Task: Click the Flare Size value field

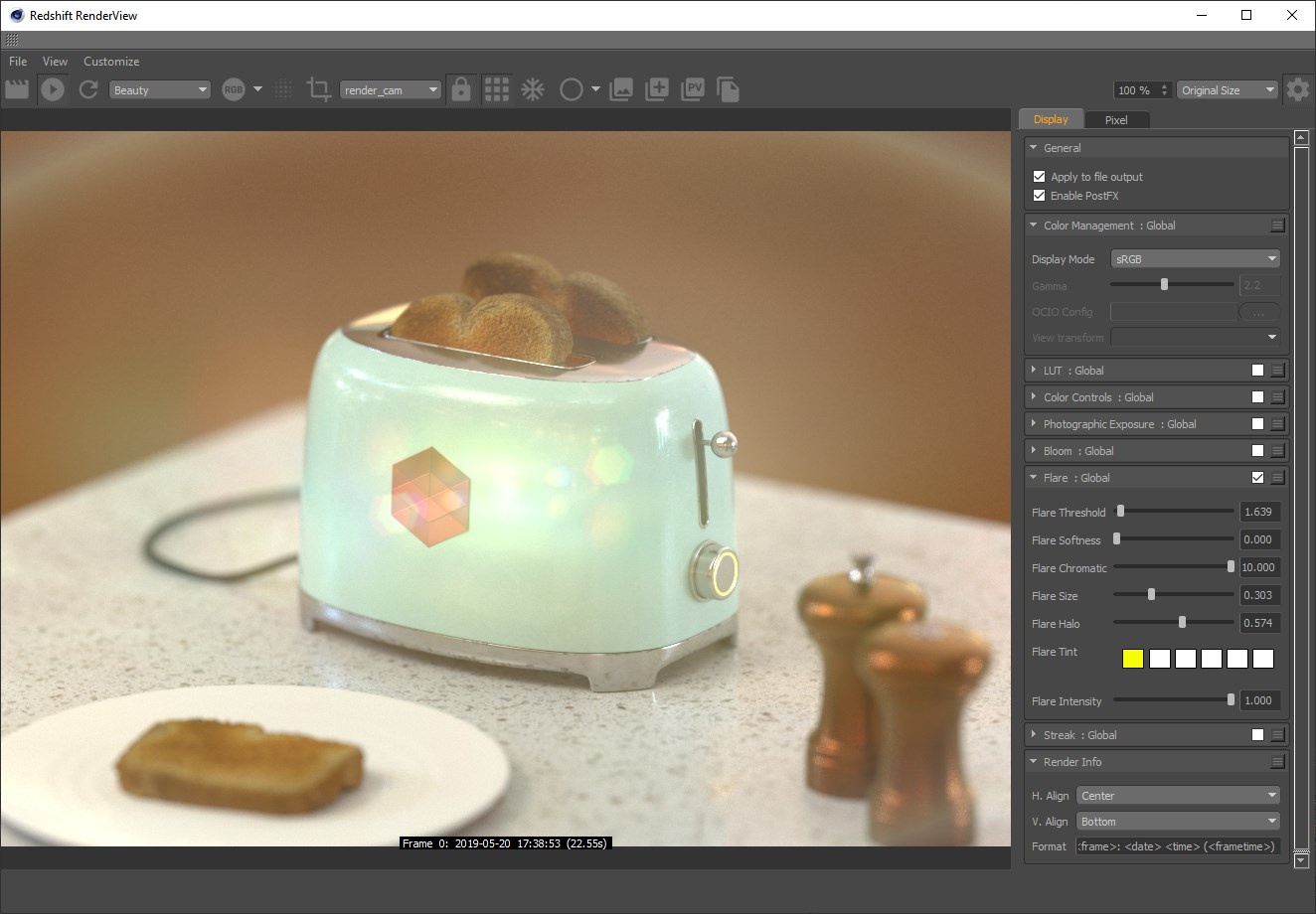Action: coord(1260,596)
